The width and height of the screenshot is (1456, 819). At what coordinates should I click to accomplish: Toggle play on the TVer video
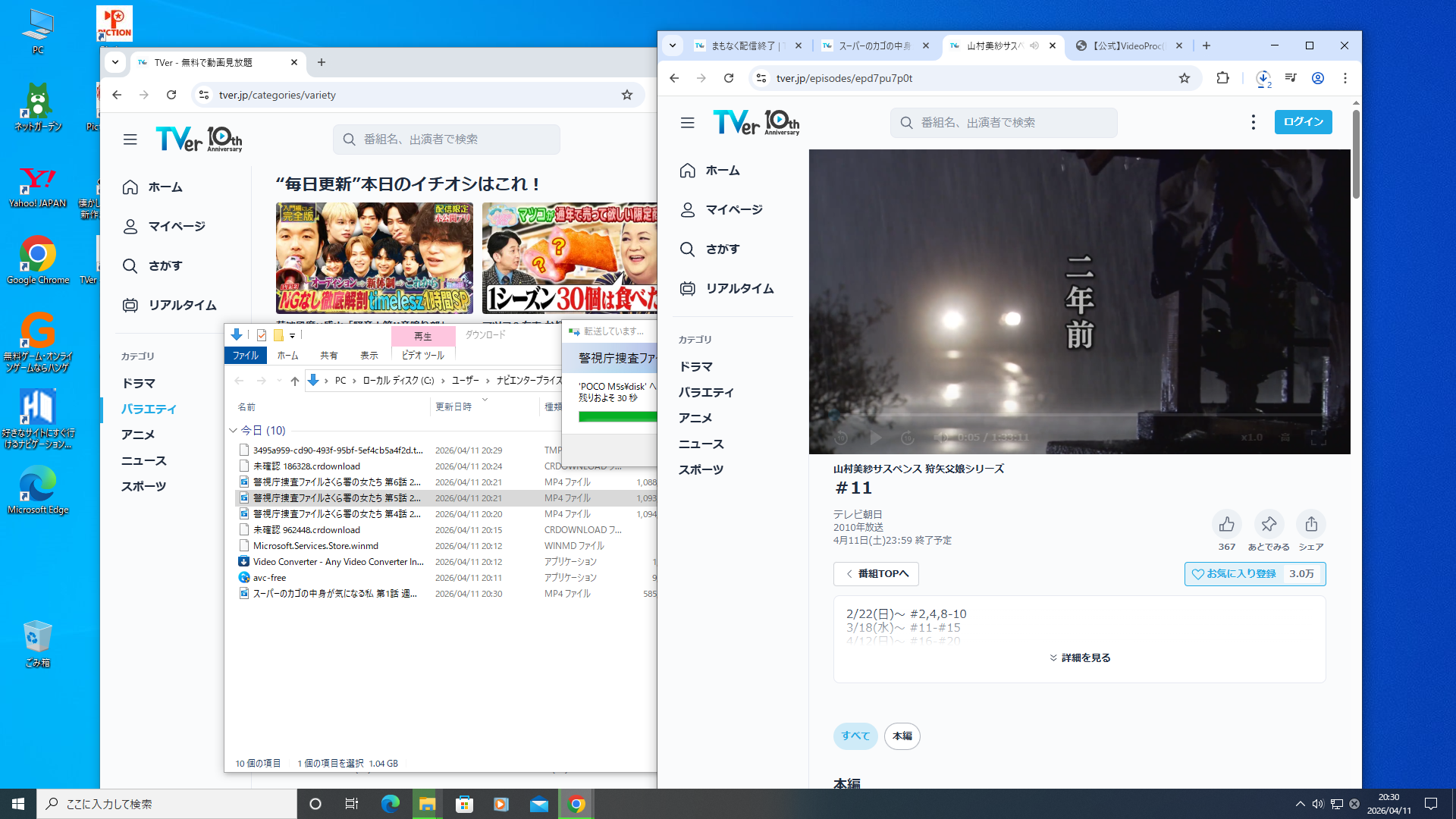coord(876,438)
